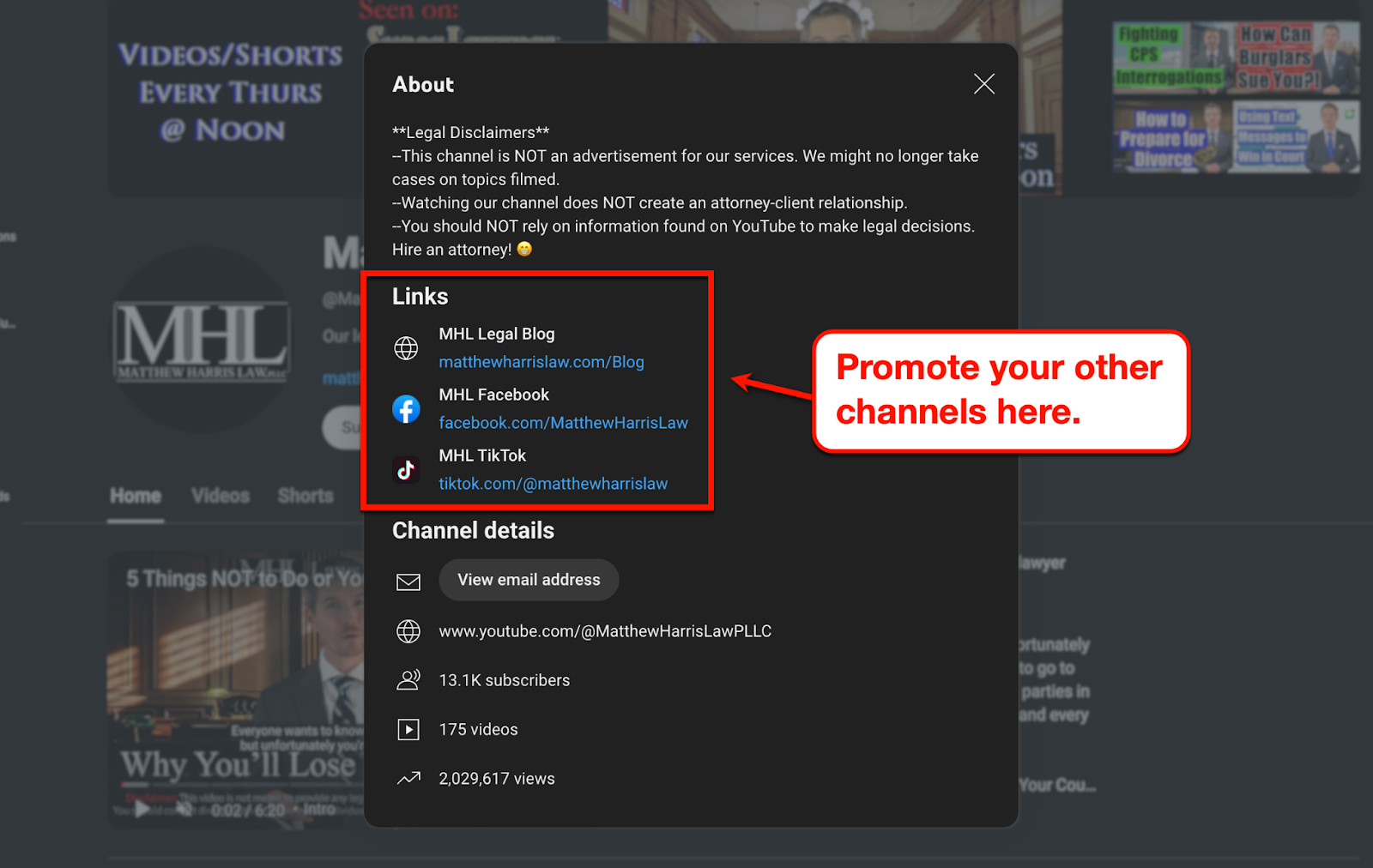Click the globe icon beside channel URL
1373x868 pixels.
(x=408, y=631)
